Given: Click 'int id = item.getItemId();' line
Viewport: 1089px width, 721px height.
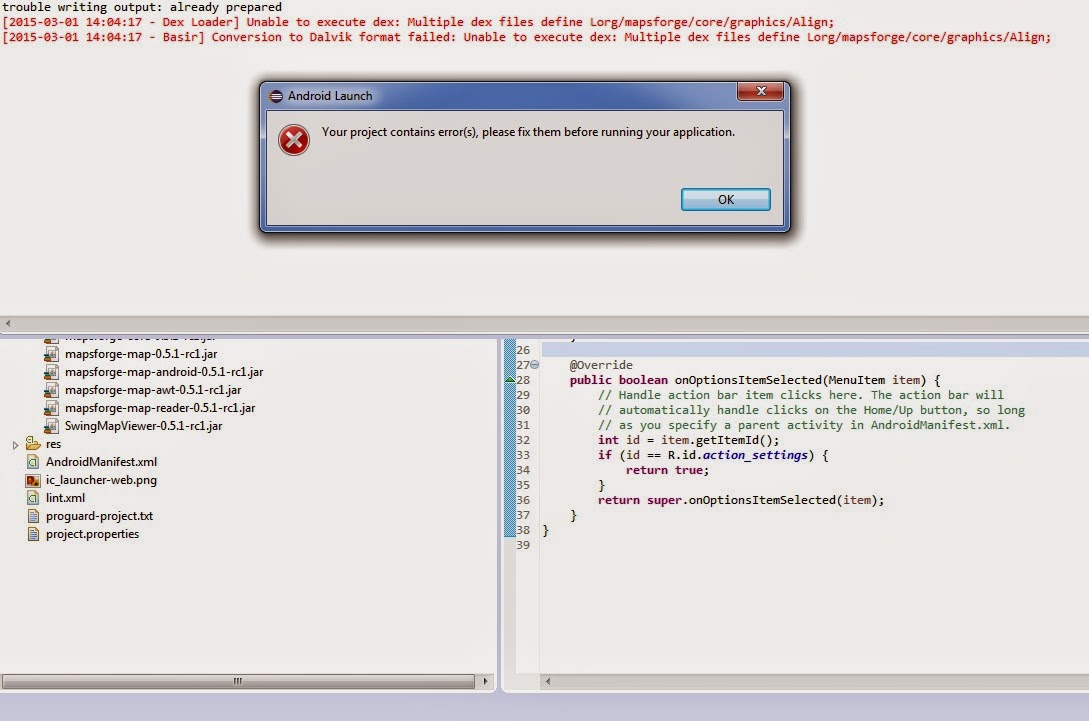Looking at the screenshot, I should tap(688, 440).
